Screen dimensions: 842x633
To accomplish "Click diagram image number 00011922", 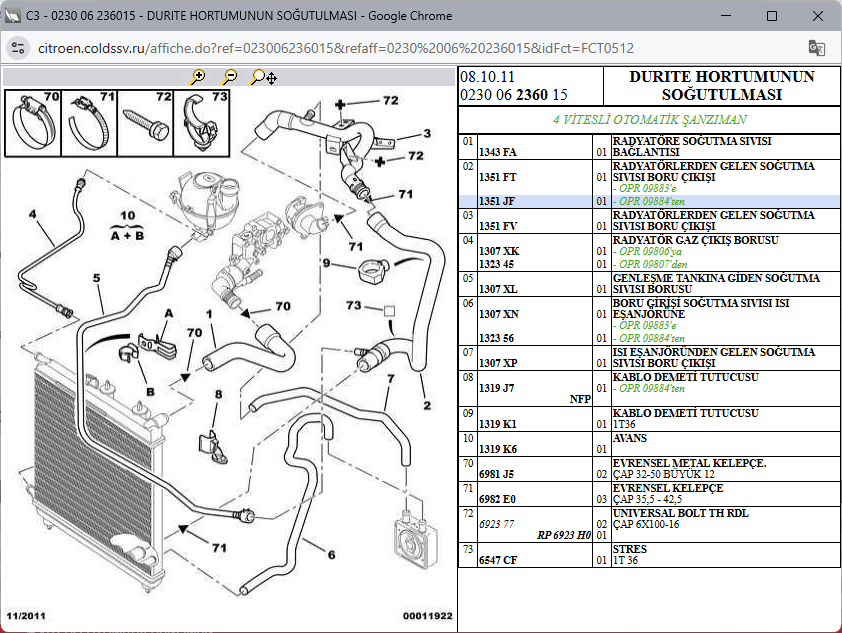I will (x=427, y=616).
